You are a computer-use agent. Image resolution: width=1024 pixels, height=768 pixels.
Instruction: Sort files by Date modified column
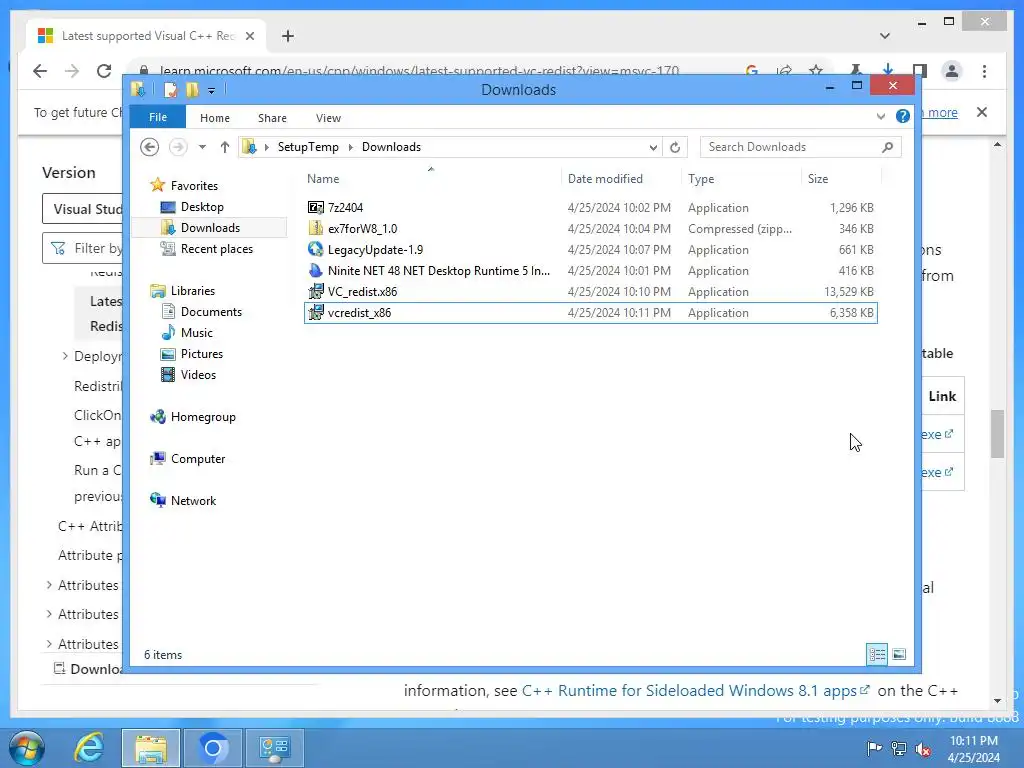(605, 179)
